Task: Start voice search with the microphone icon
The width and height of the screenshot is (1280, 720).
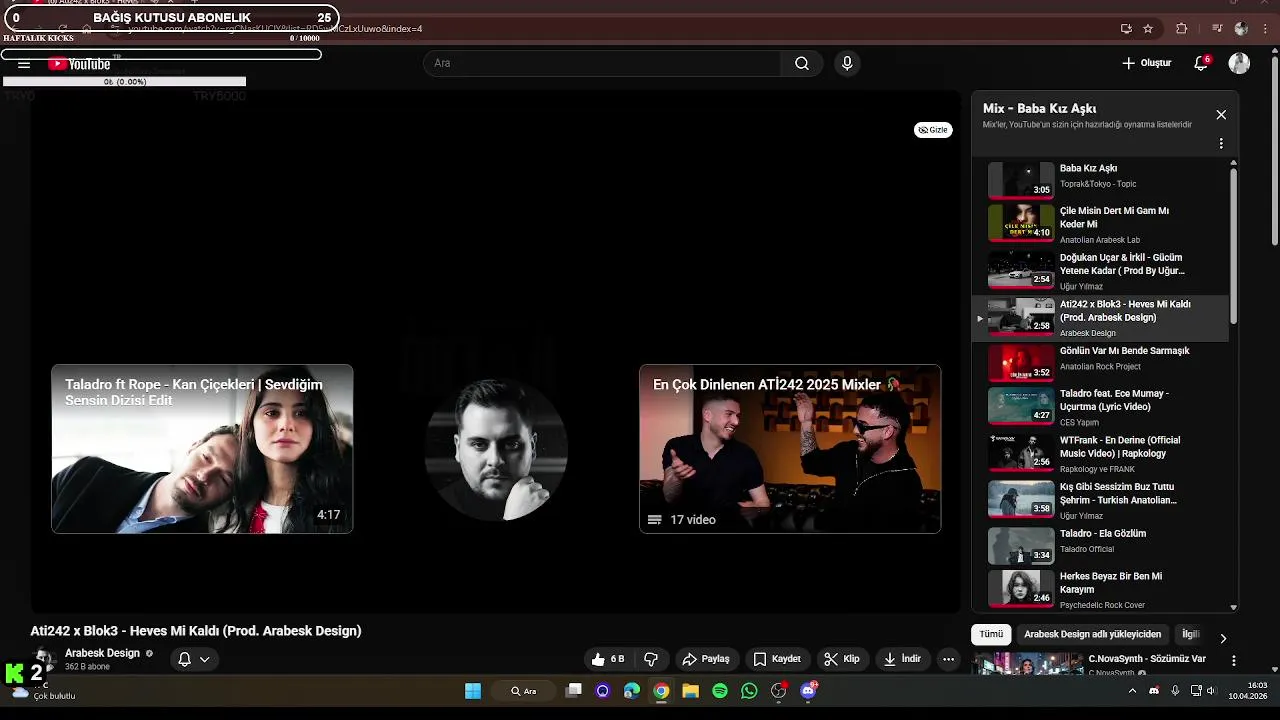Action: [x=847, y=63]
